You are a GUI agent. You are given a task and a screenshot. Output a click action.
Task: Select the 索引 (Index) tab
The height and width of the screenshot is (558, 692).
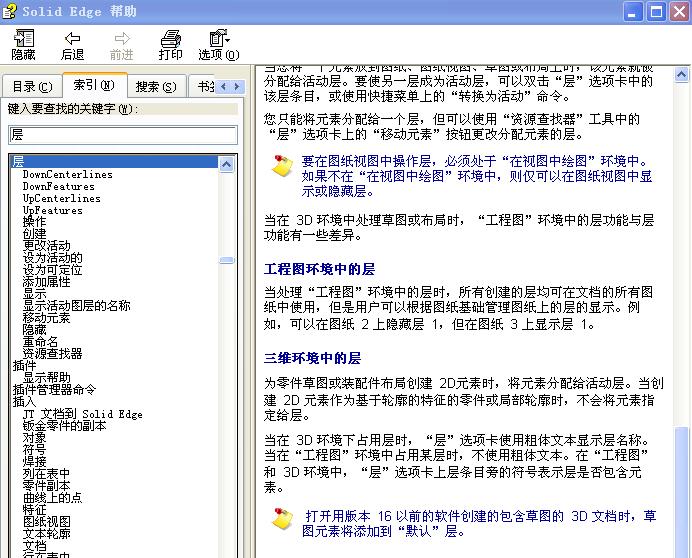pos(94,85)
